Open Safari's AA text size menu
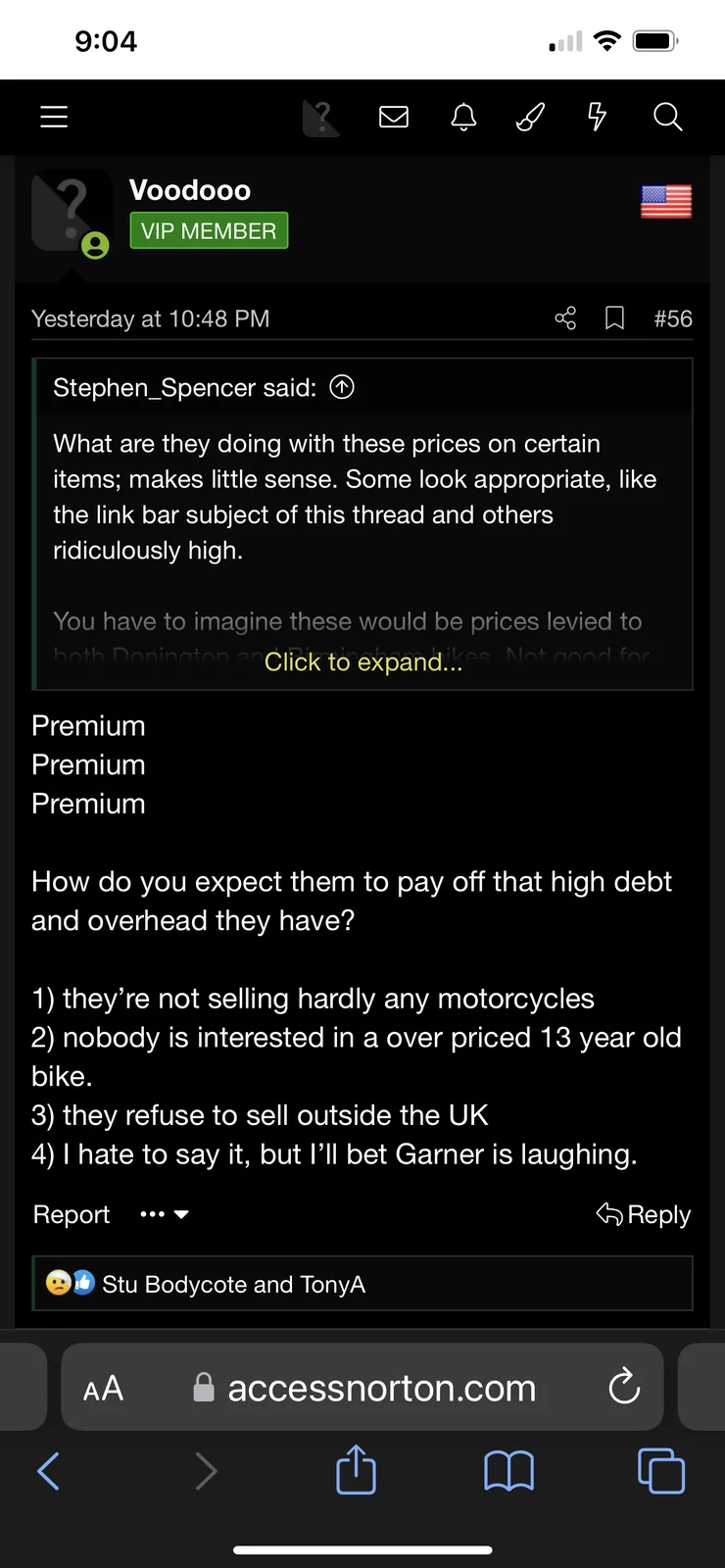Viewport: 725px width, 1568px height. [x=104, y=1388]
